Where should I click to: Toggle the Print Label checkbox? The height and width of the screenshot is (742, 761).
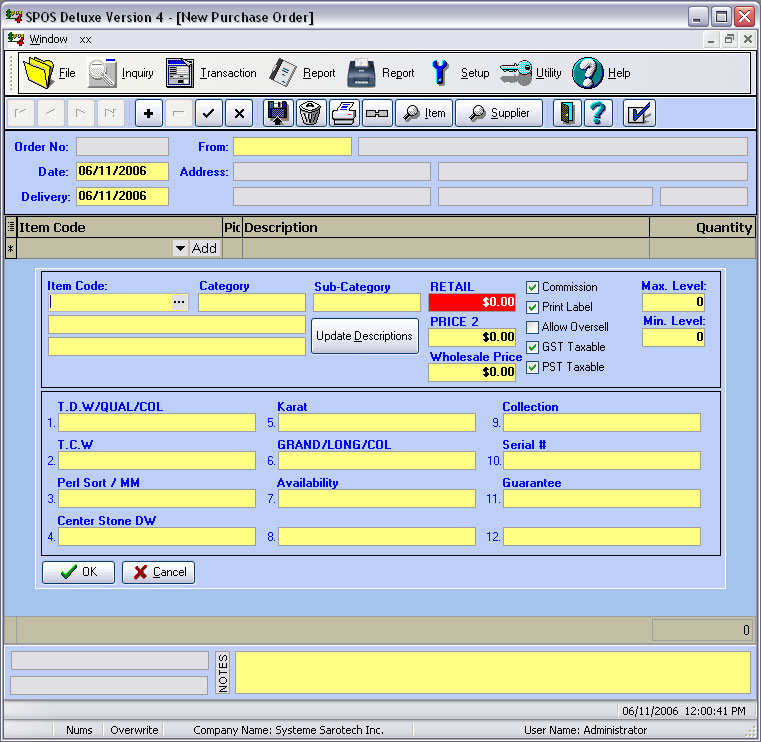click(532, 307)
